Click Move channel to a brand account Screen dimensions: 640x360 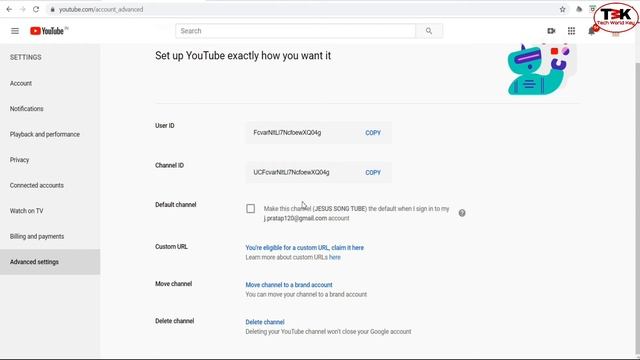(x=289, y=285)
